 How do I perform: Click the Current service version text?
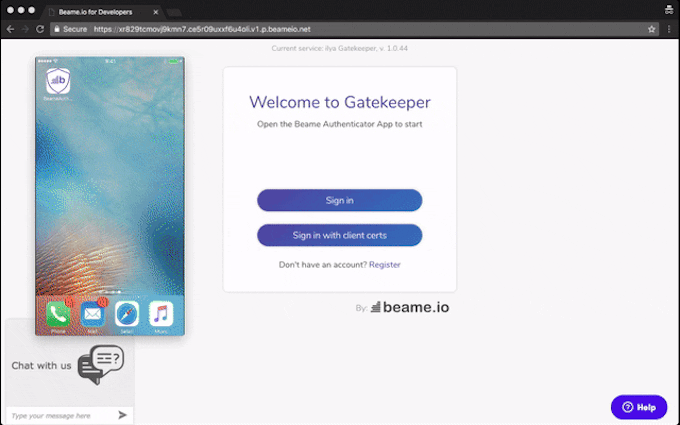point(340,48)
